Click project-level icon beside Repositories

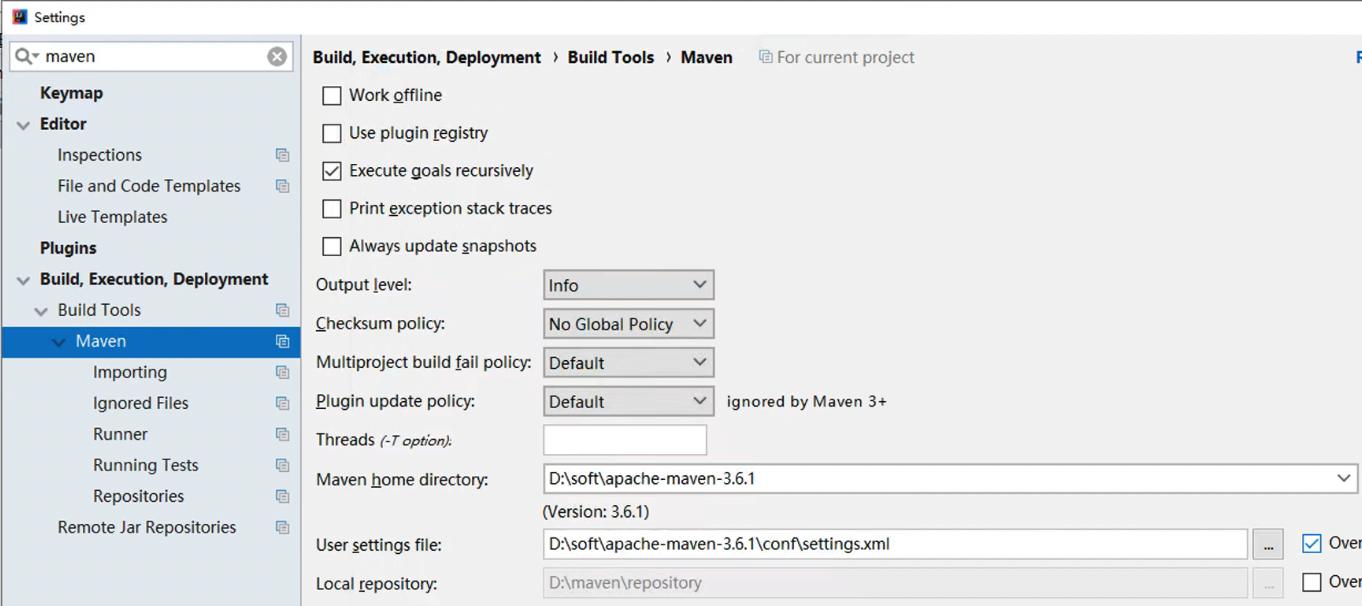point(282,496)
